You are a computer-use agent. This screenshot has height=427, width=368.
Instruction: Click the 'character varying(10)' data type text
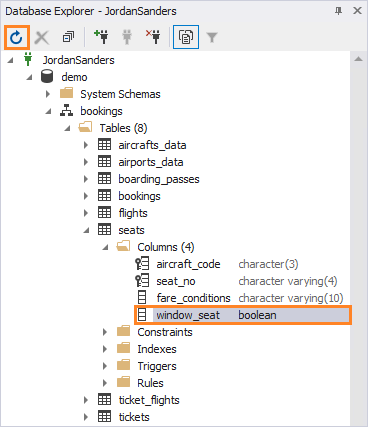pos(291,298)
